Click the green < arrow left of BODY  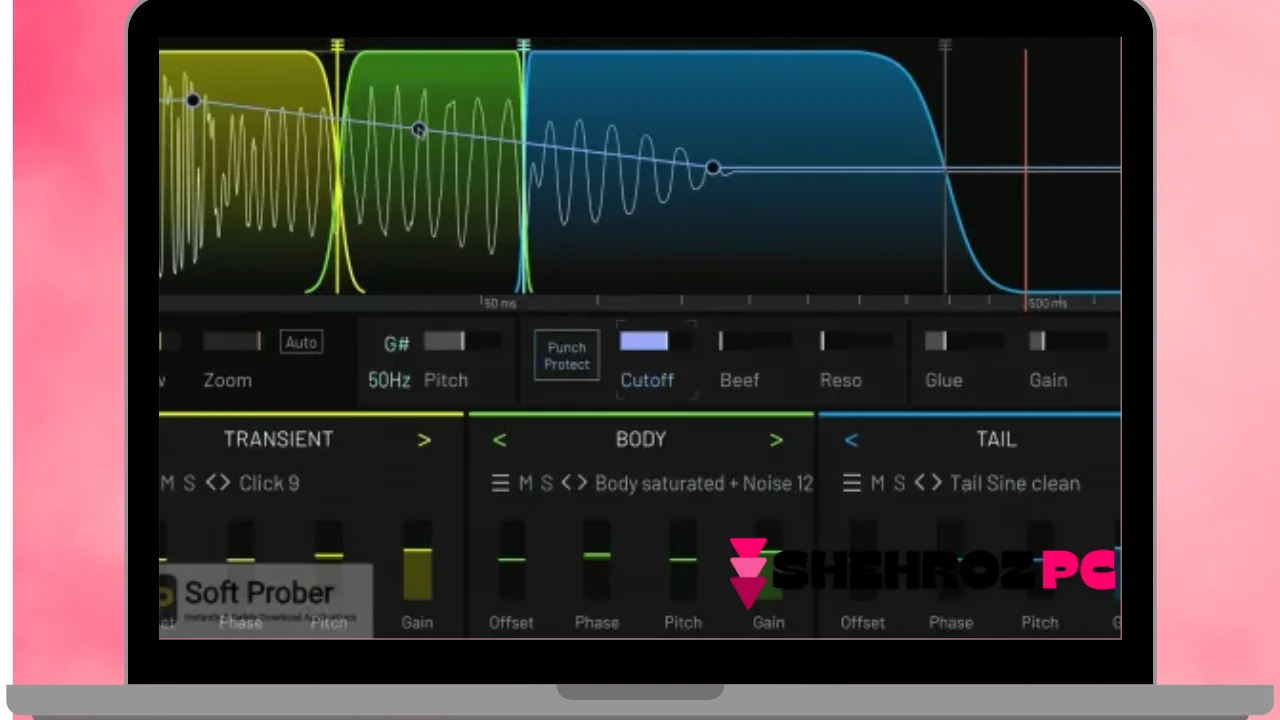[499, 440]
